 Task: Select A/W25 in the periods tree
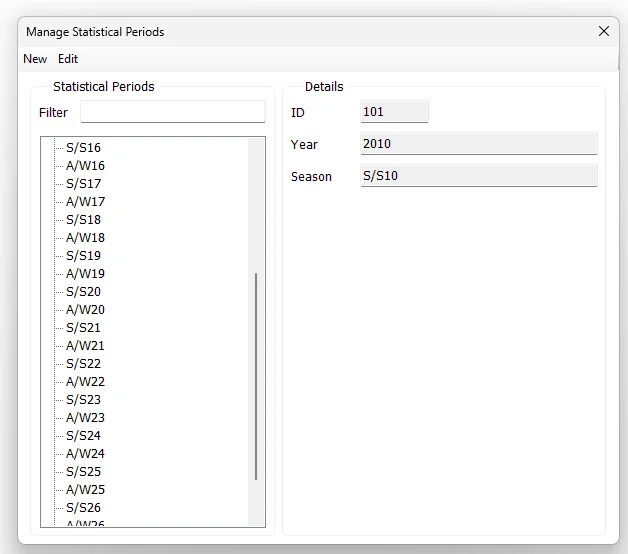(85, 490)
